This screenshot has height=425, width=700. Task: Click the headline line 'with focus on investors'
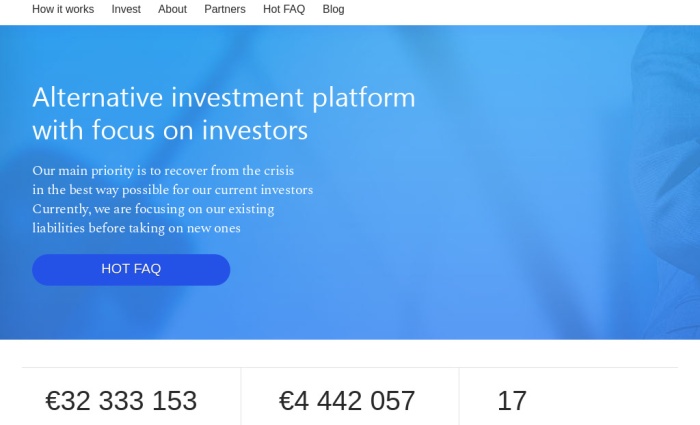170,130
